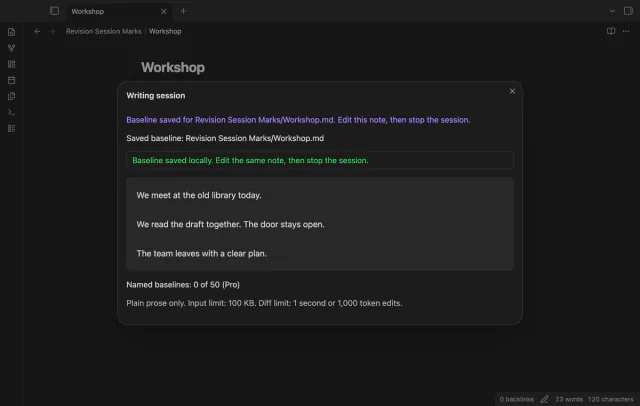Viewport: 640px width, 406px height.
Task: Toggle the right sidebar panel icon
Action: click(x=628, y=11)
